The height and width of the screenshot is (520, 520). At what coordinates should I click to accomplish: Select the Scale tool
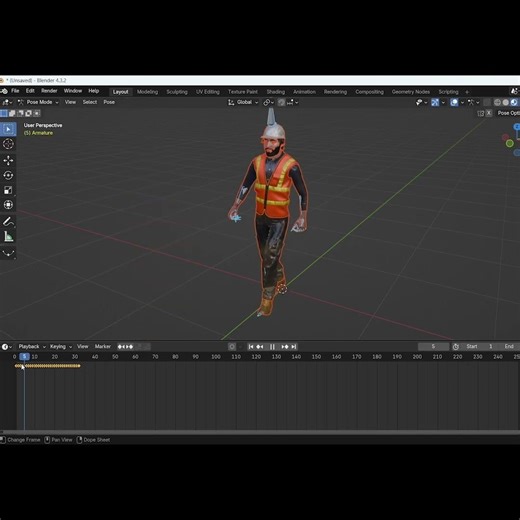[x=8, y=190]
